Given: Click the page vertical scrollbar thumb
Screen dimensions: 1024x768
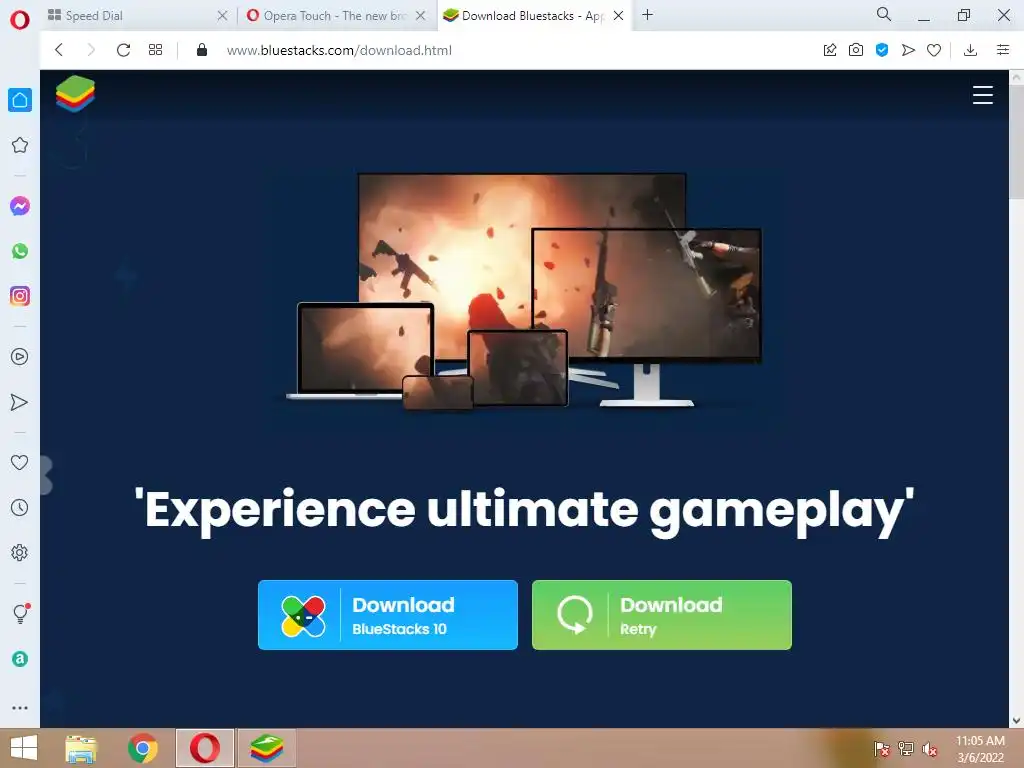Looking at the screenshot, I should tap(1016, 140).
